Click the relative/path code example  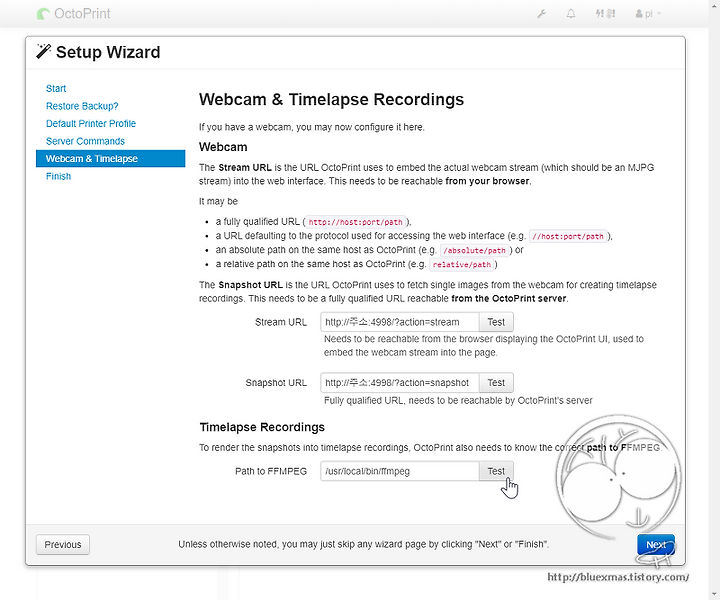(x=461, y=265)
